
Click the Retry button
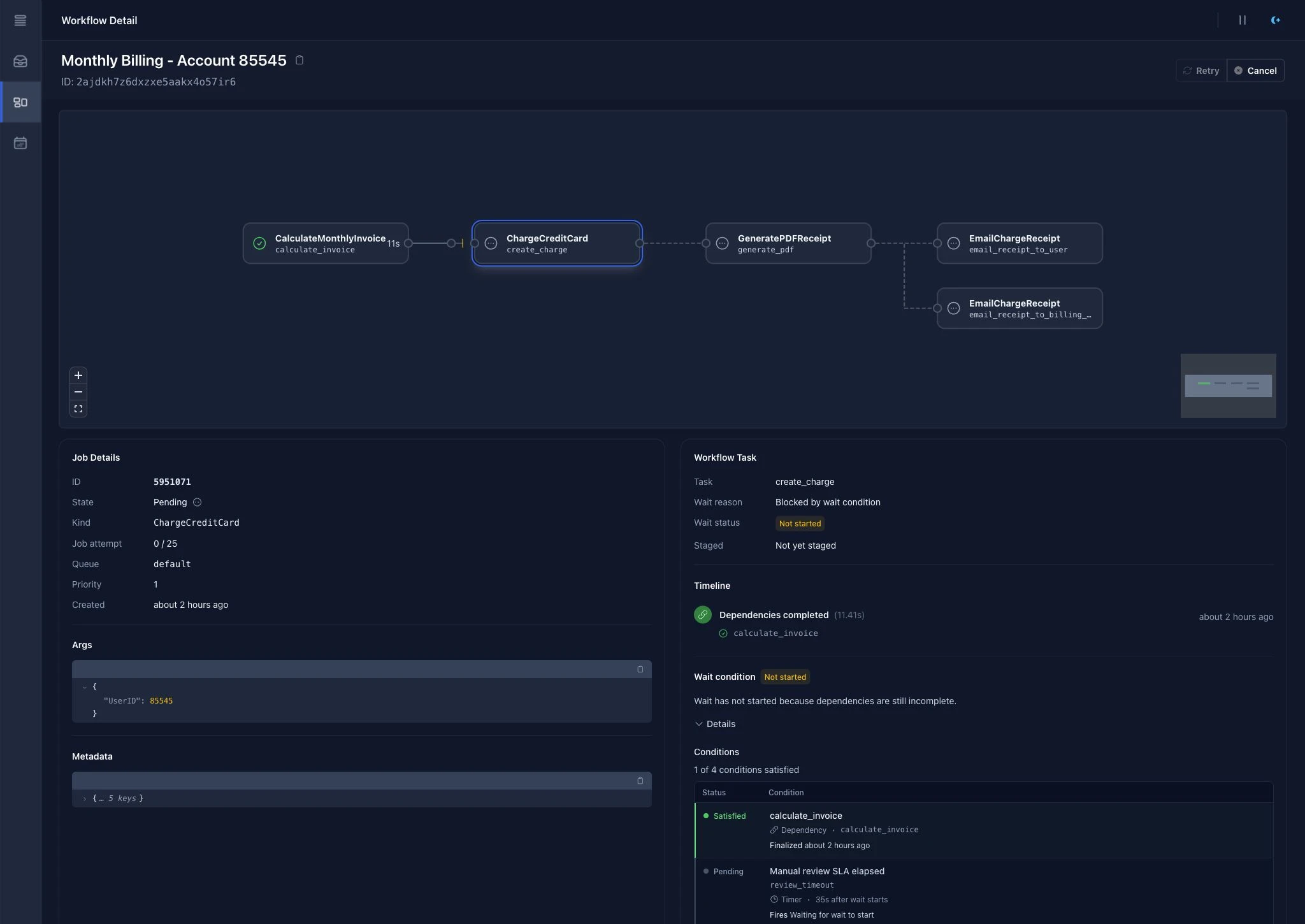[1201, 71]
